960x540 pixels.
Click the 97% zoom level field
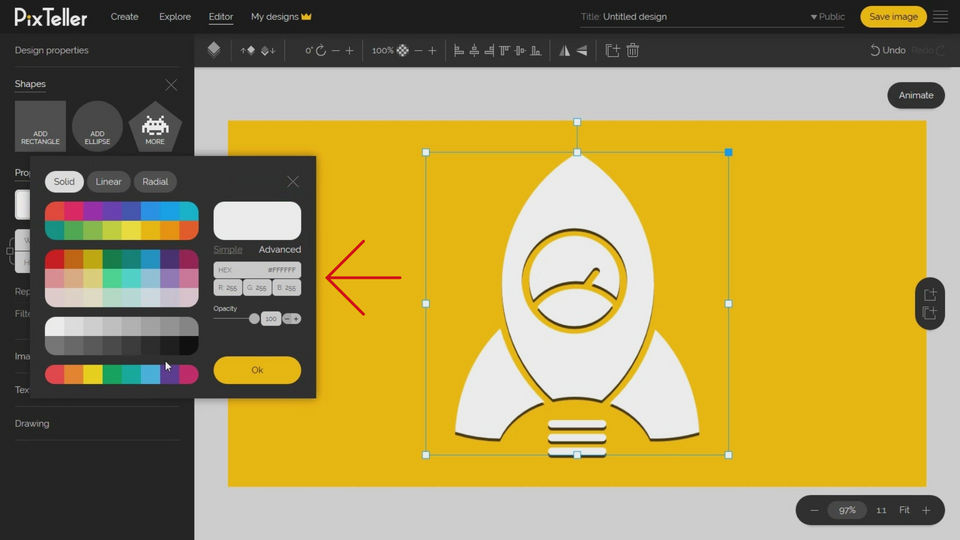tap(847, 510)
